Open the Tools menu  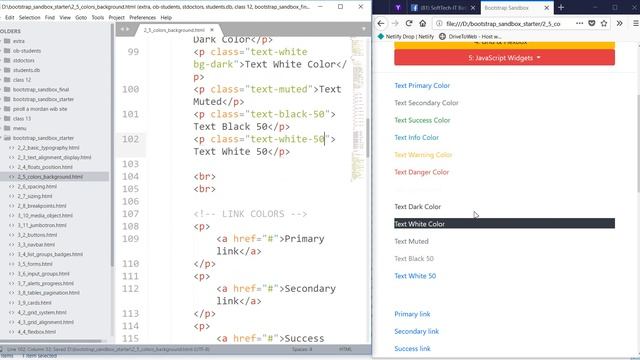pos(98,18)
